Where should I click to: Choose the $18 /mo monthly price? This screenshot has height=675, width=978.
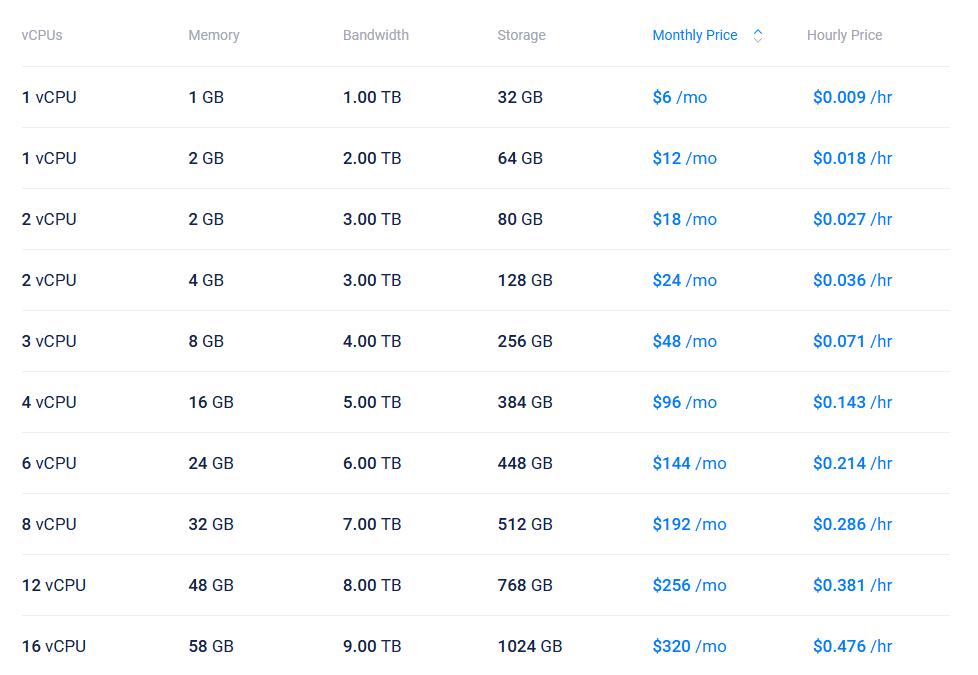point(685,219)
